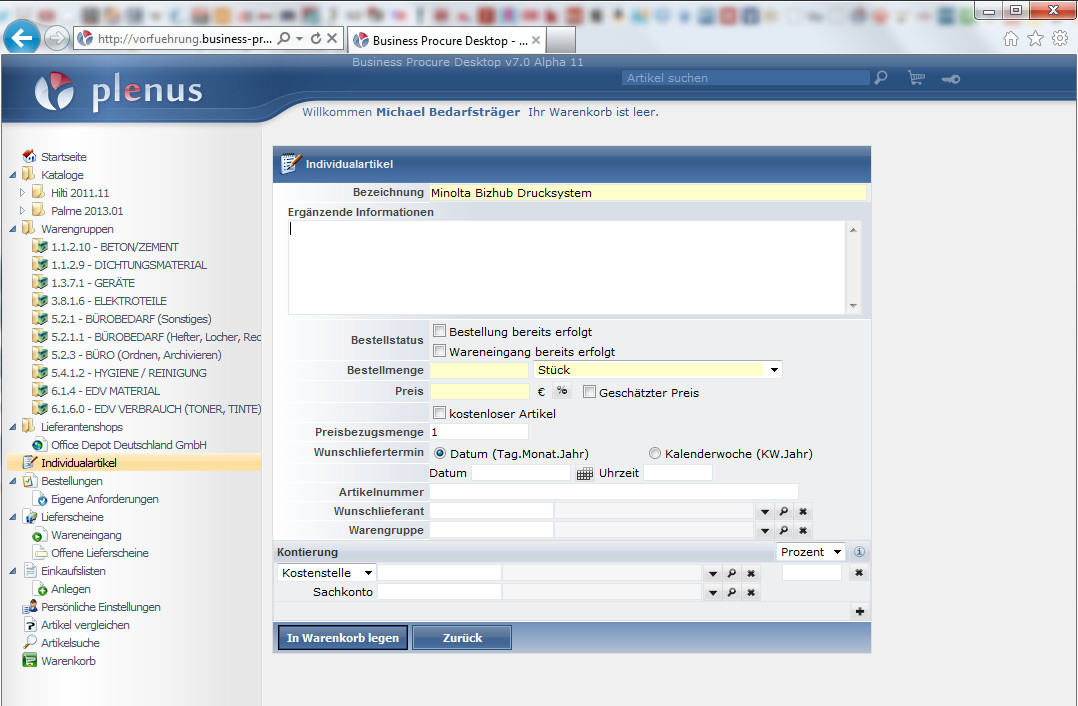Click the Kontierung info icon
The image size is (1078, 706).
point(859,552)
